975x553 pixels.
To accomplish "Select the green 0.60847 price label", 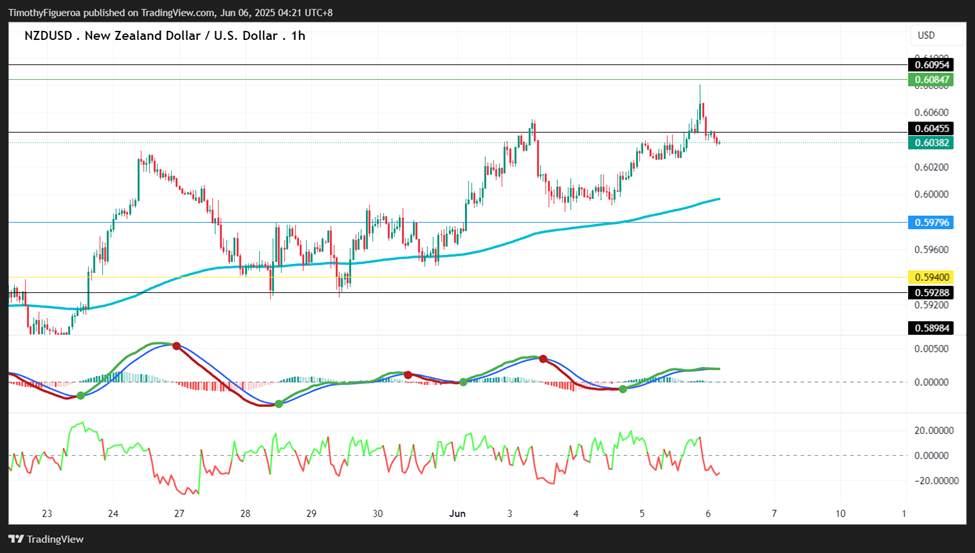I will (930, 80).
